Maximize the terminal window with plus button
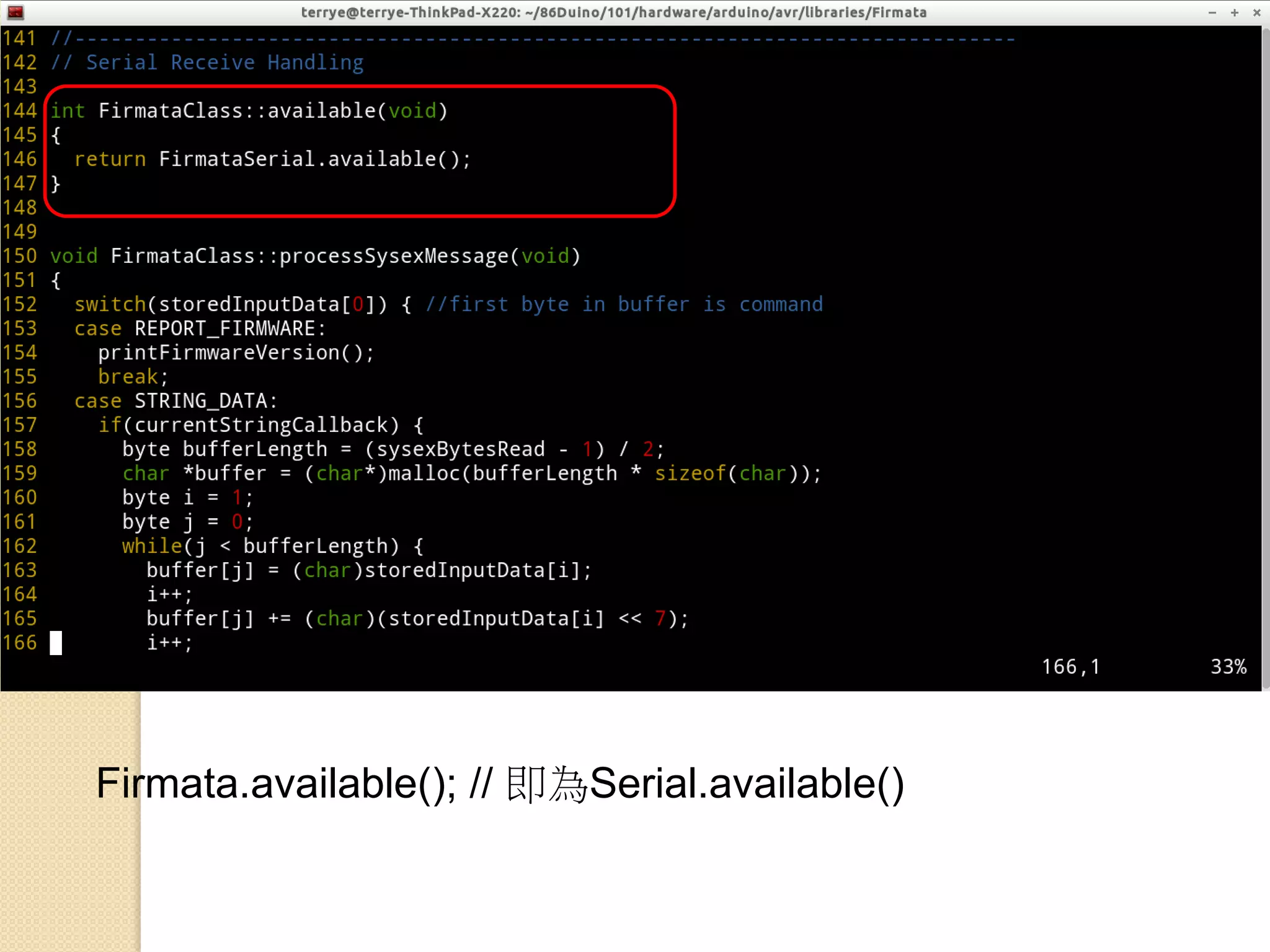 click(x=1235, y=12)
